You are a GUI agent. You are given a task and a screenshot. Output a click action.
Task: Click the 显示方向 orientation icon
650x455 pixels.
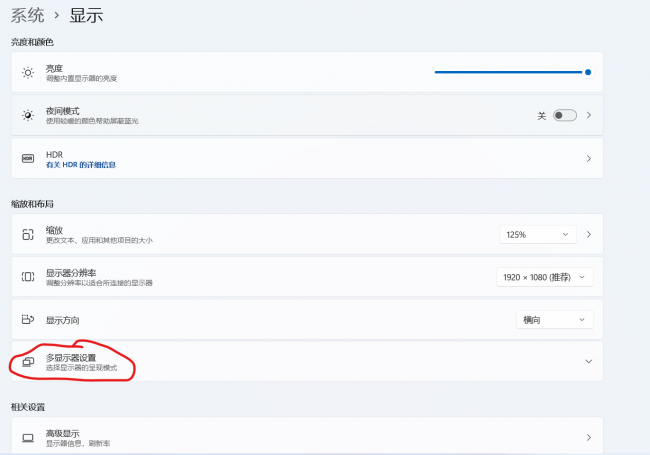point(28,319)
